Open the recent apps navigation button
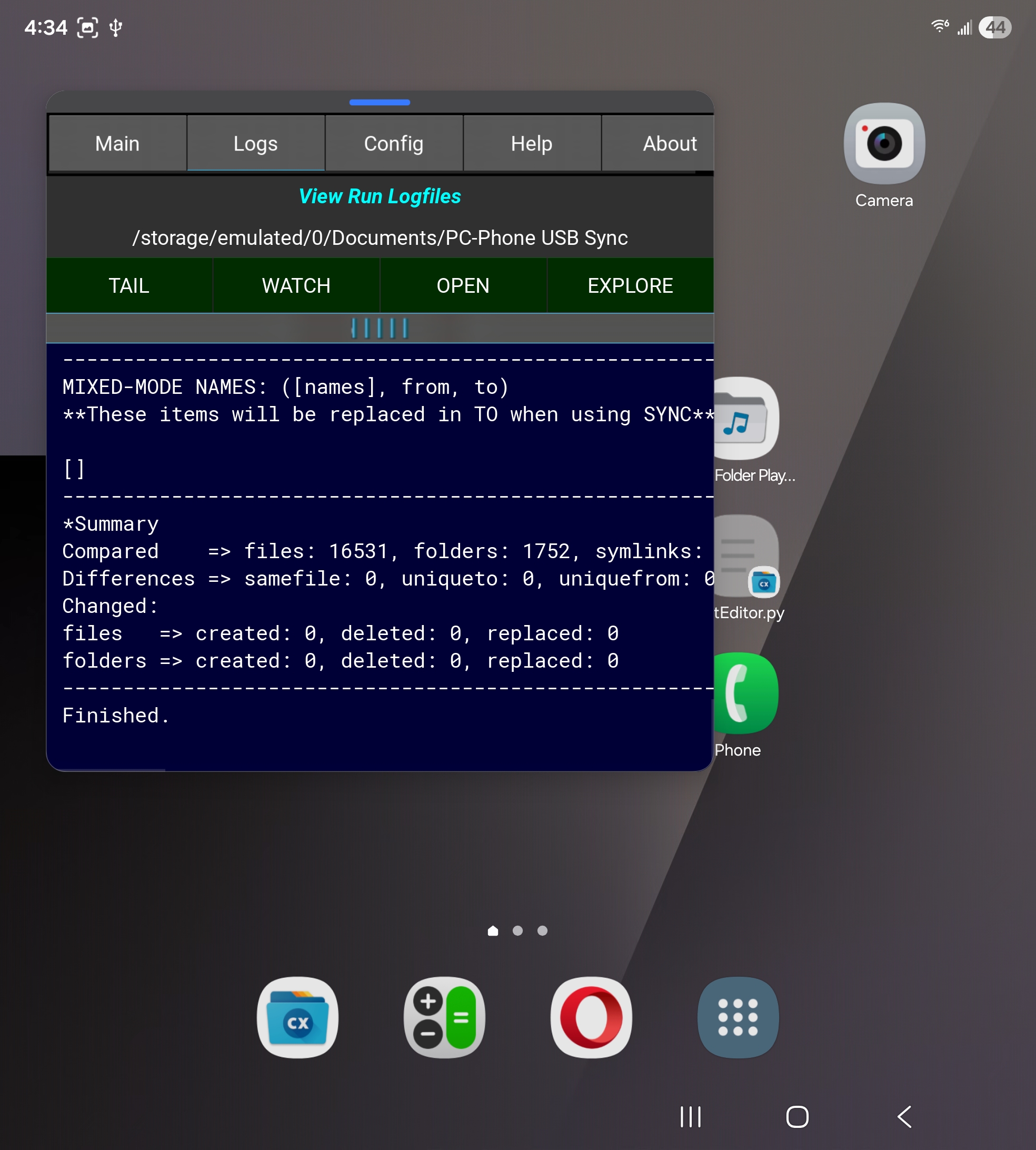The width and height of the screenshot is (1036, 1150). pos(690,1116)
